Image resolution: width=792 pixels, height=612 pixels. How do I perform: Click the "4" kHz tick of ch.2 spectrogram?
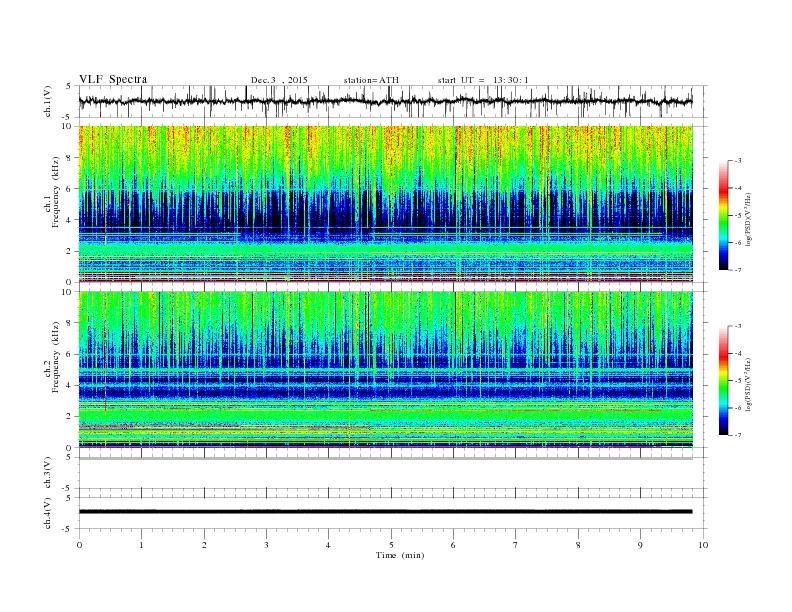point(70,385)
